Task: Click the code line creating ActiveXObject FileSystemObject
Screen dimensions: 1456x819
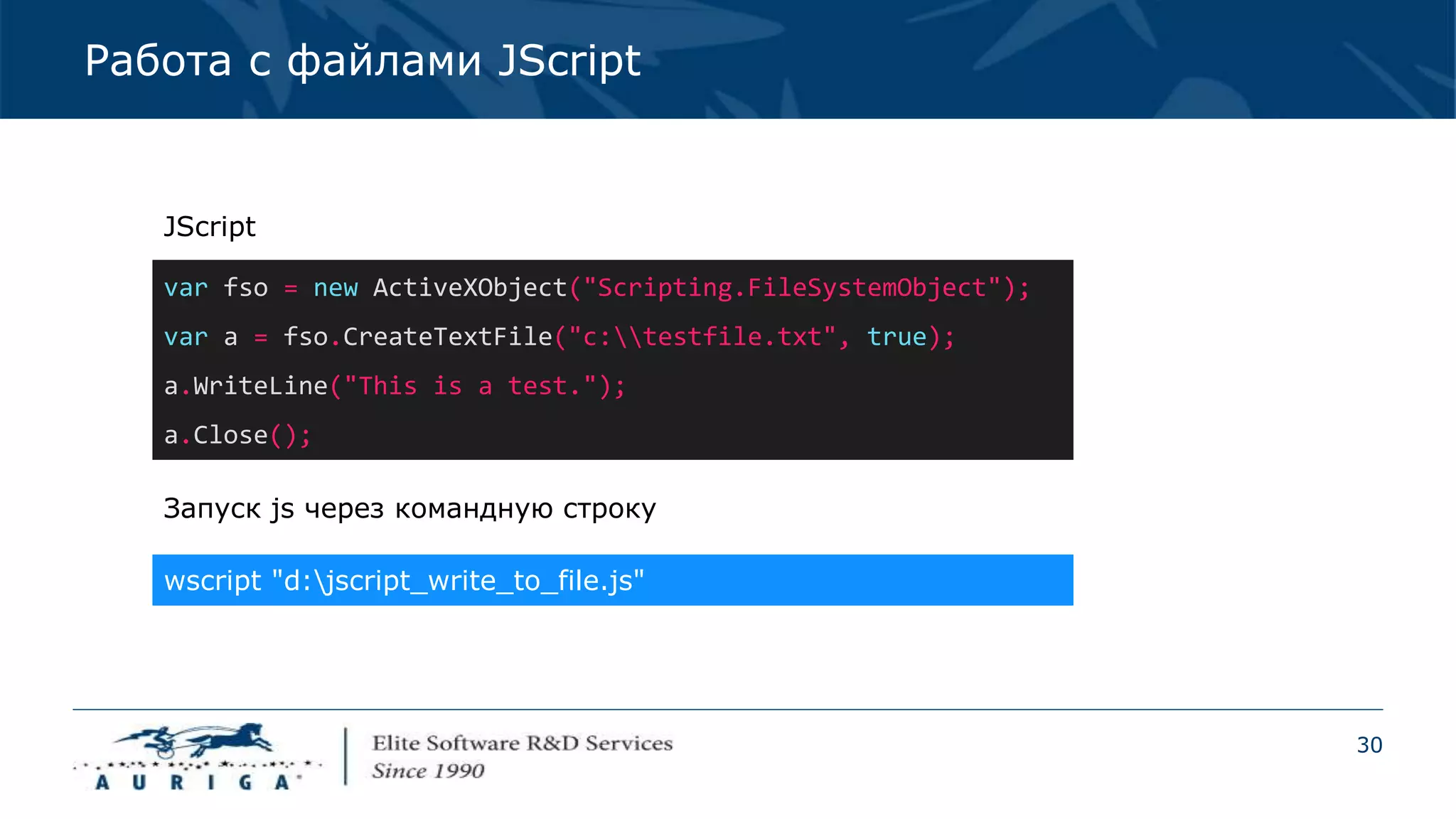Action: pos(596,288)
